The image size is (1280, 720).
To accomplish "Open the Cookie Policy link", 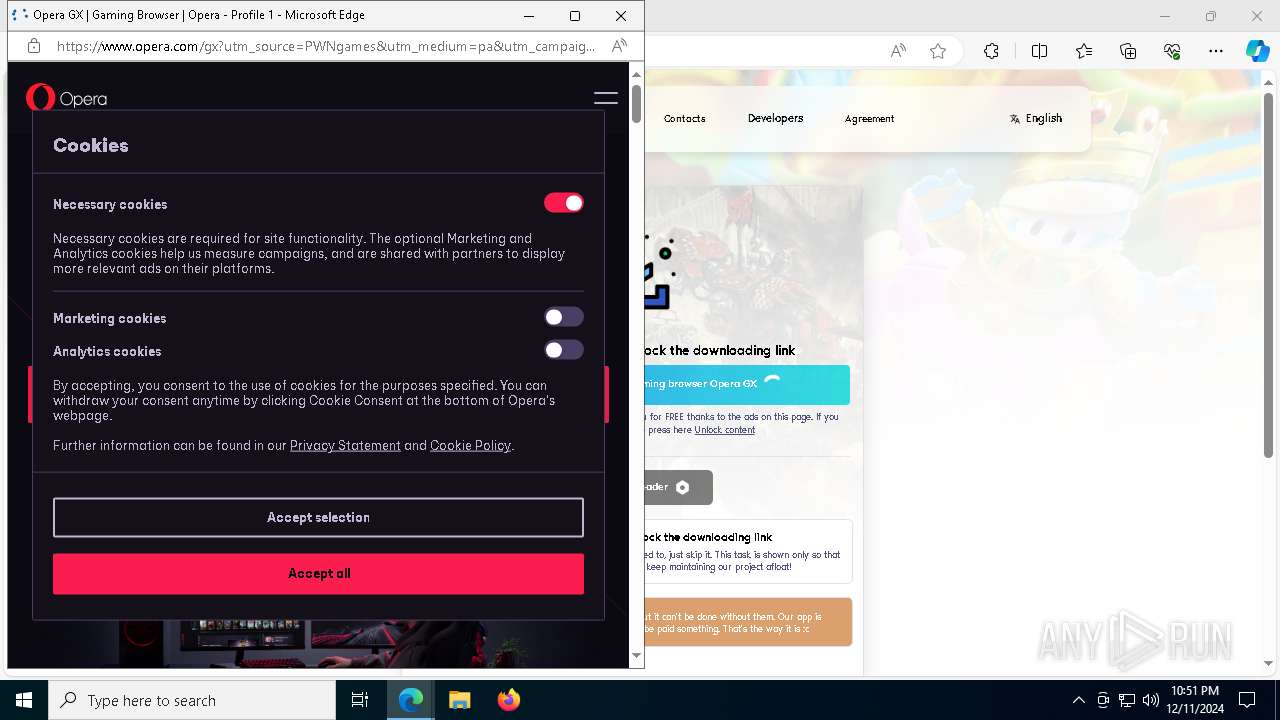I will [470, 445].
